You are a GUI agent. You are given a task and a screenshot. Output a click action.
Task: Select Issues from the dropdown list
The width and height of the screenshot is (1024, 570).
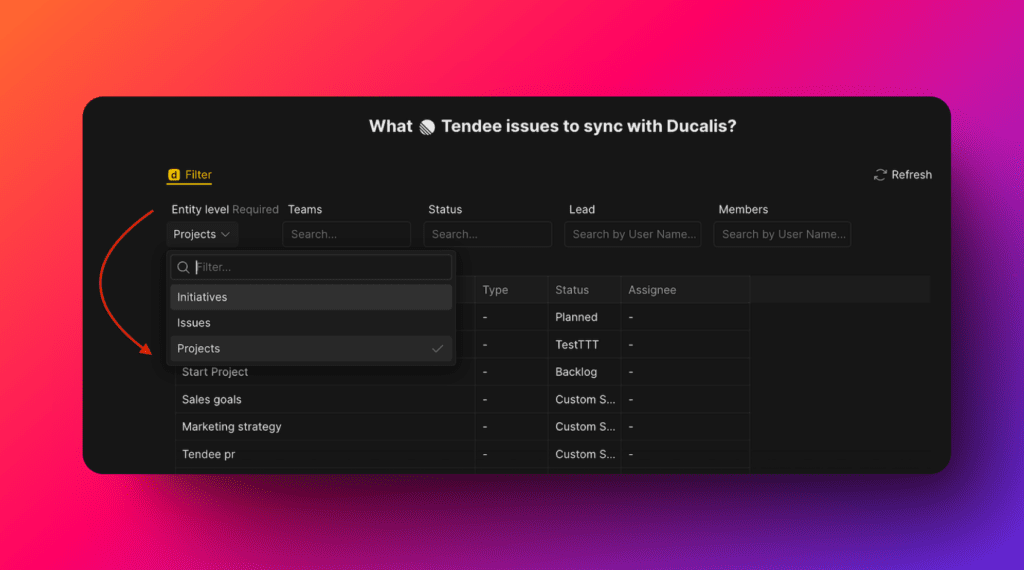[x=194, y=323]
